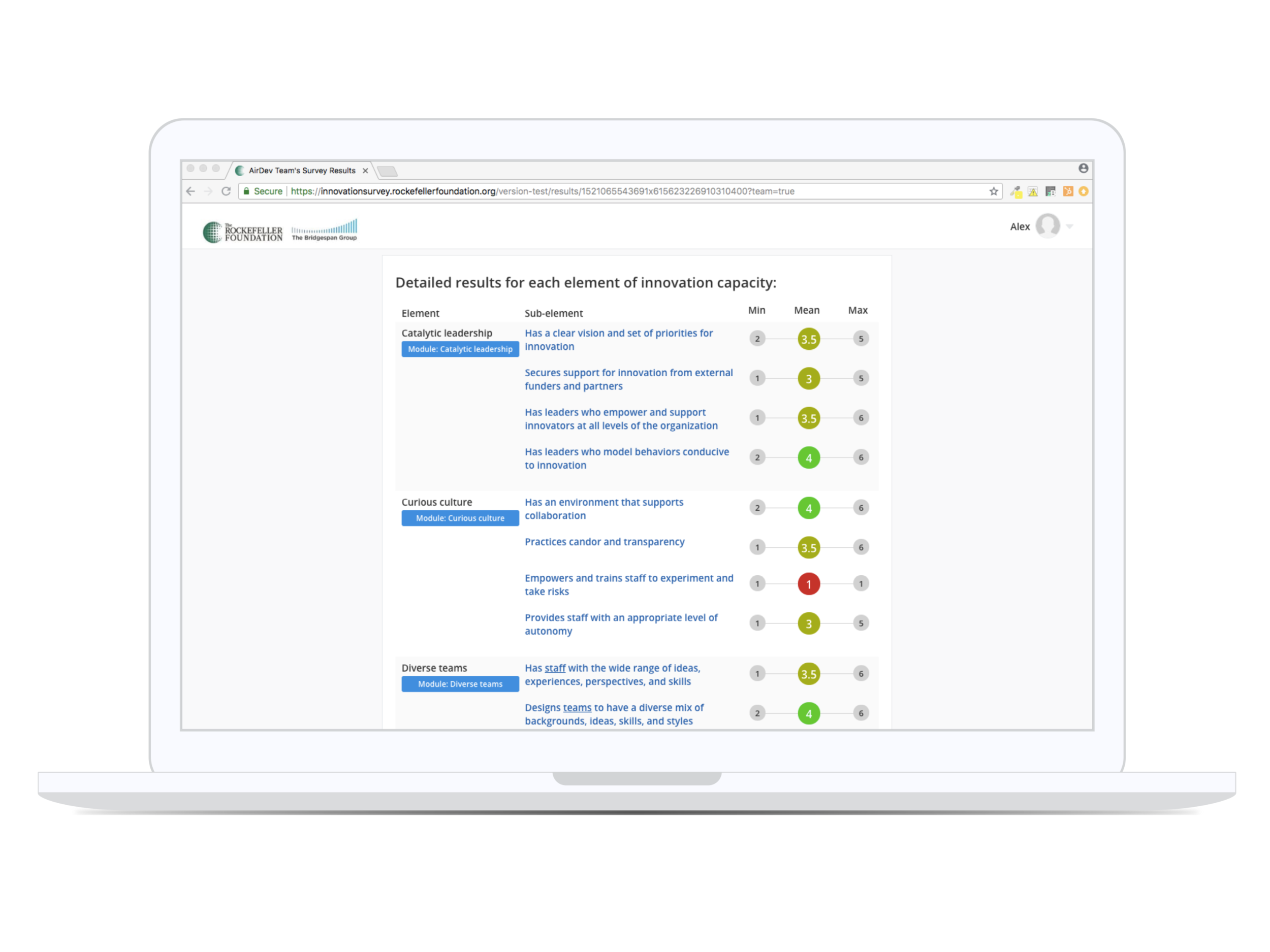Open Module: Diverse teams button
Image resolution: width=1270 pixels, height=952 pixels.
click(460, 684)
